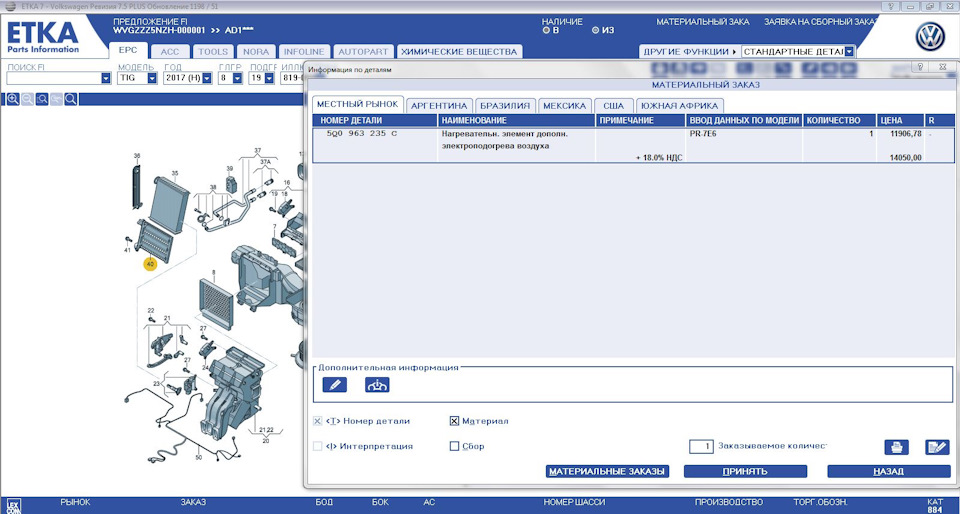
Task: Zoom in on the parts illustration
Action: (12, 99)
